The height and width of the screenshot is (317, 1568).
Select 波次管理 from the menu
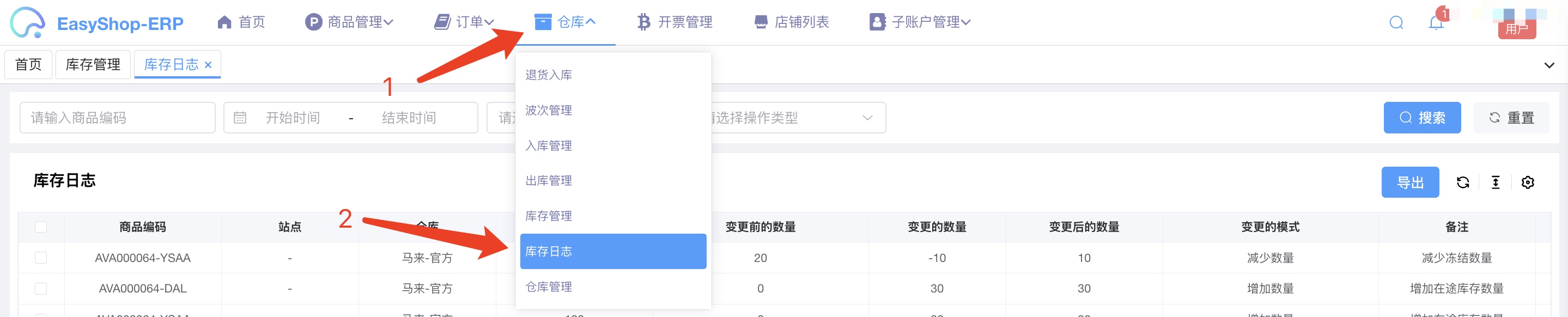[x=613, y=110]
